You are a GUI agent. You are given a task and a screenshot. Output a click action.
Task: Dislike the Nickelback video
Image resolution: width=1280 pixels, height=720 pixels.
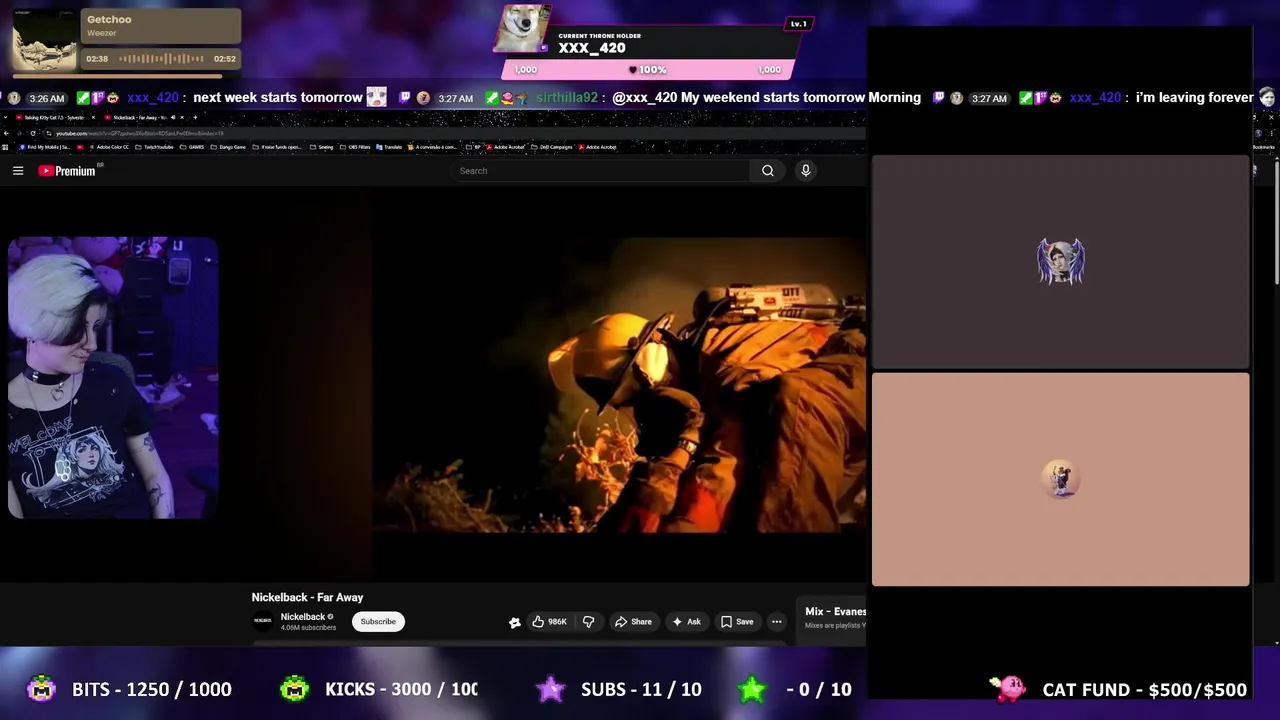point(588,622)
